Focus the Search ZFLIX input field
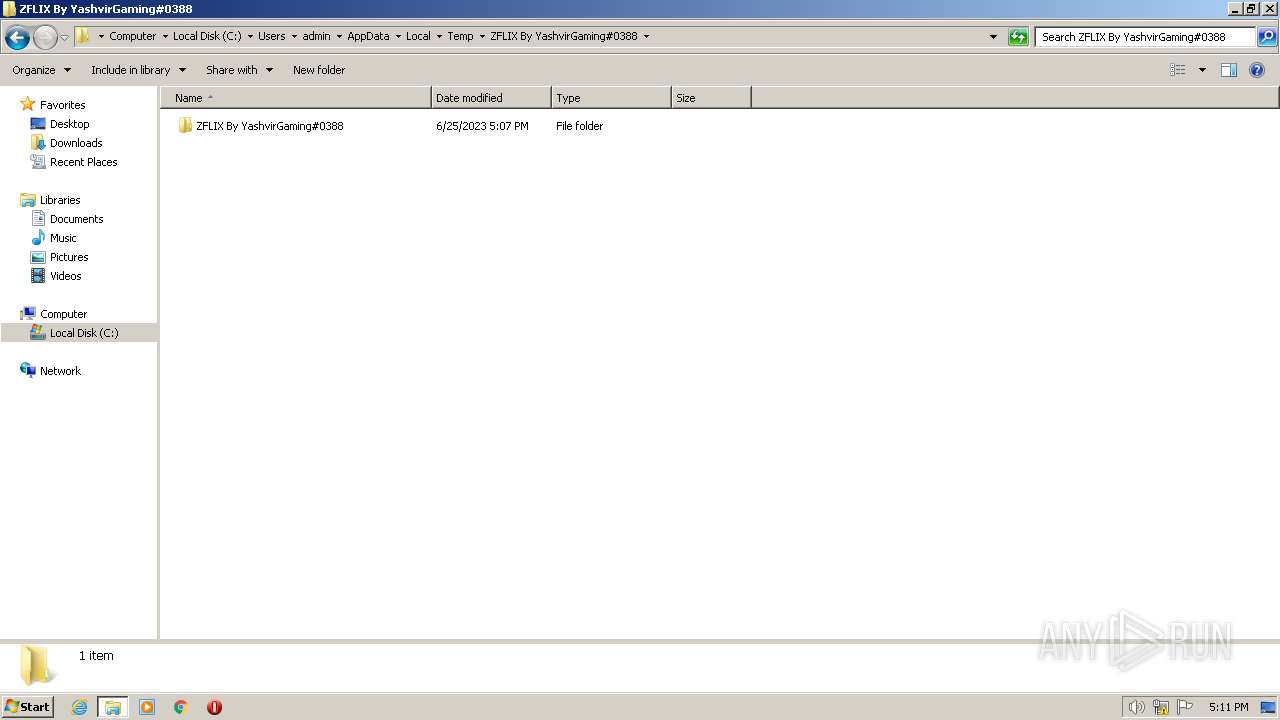1280x720 pixels. 1145,37
